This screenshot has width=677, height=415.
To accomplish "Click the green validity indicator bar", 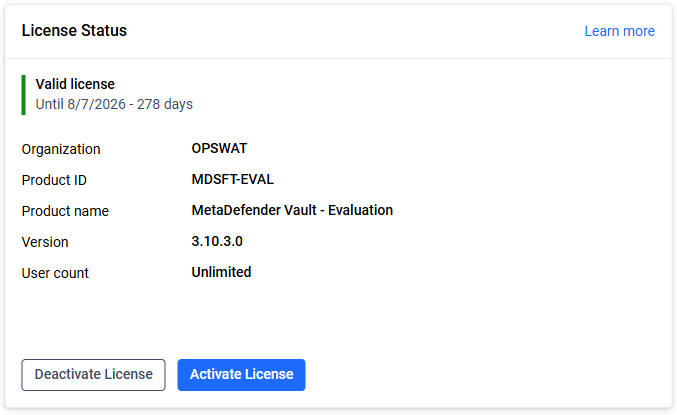I will click(x=23, y=94).
